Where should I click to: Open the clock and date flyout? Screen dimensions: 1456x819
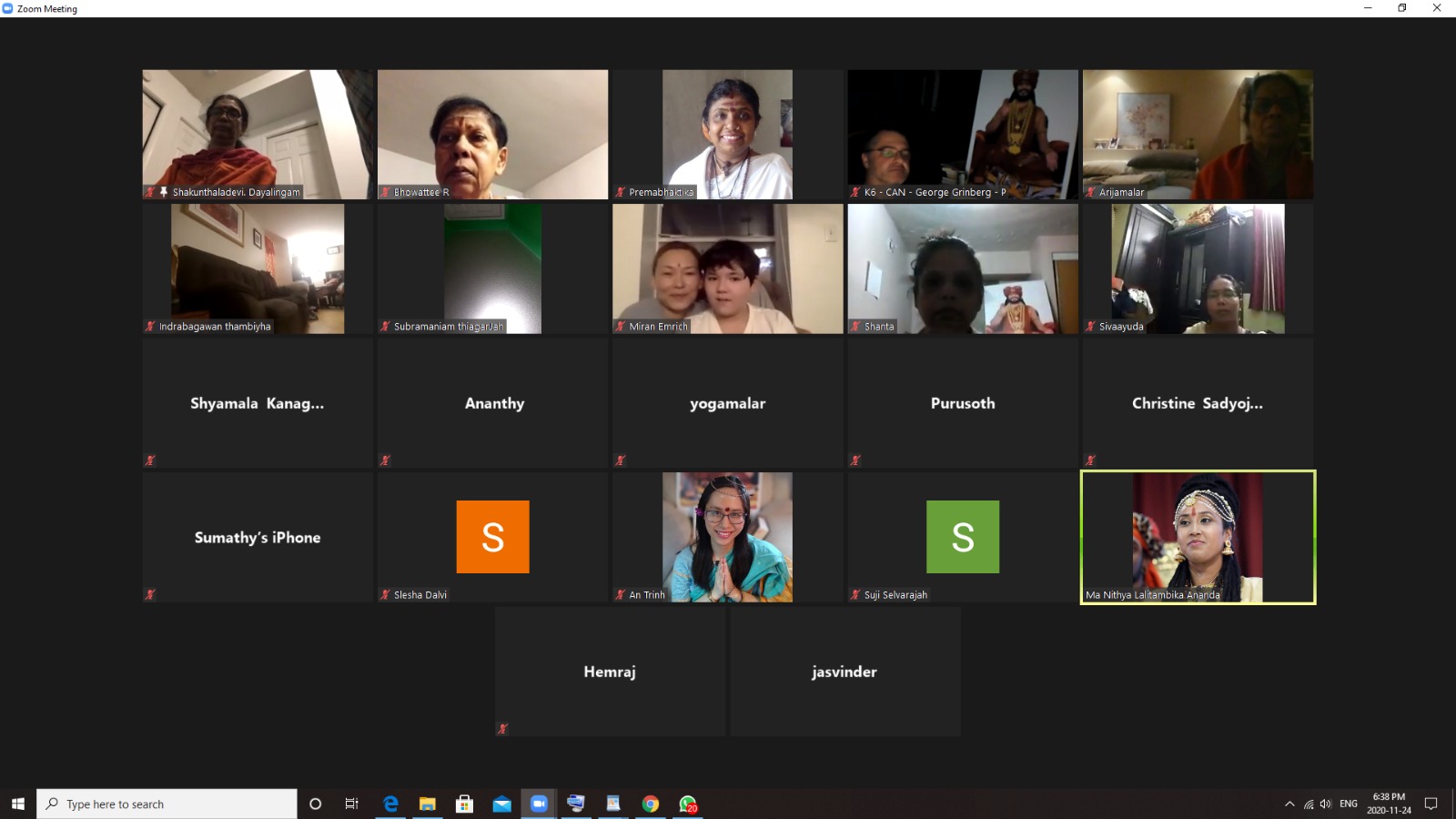tap(1389, 804)
